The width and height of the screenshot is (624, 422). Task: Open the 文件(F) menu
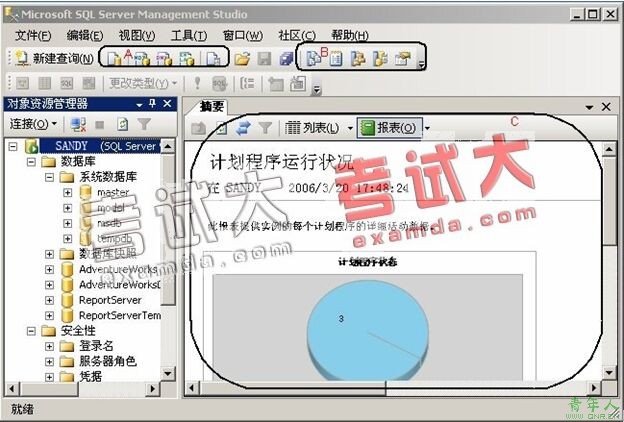pos(33,36)
